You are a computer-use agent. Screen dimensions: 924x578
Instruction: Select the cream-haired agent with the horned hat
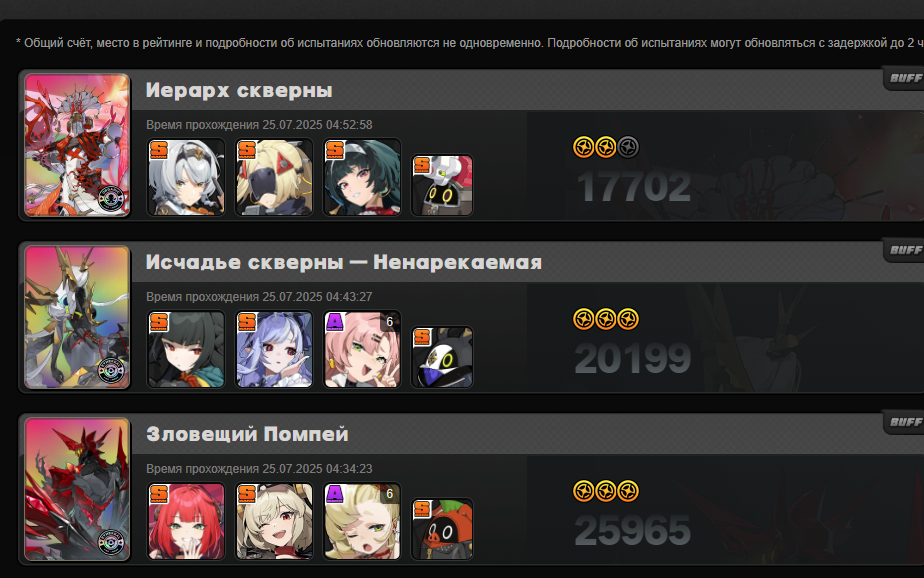pyautogui.click(x=274, y=521)
